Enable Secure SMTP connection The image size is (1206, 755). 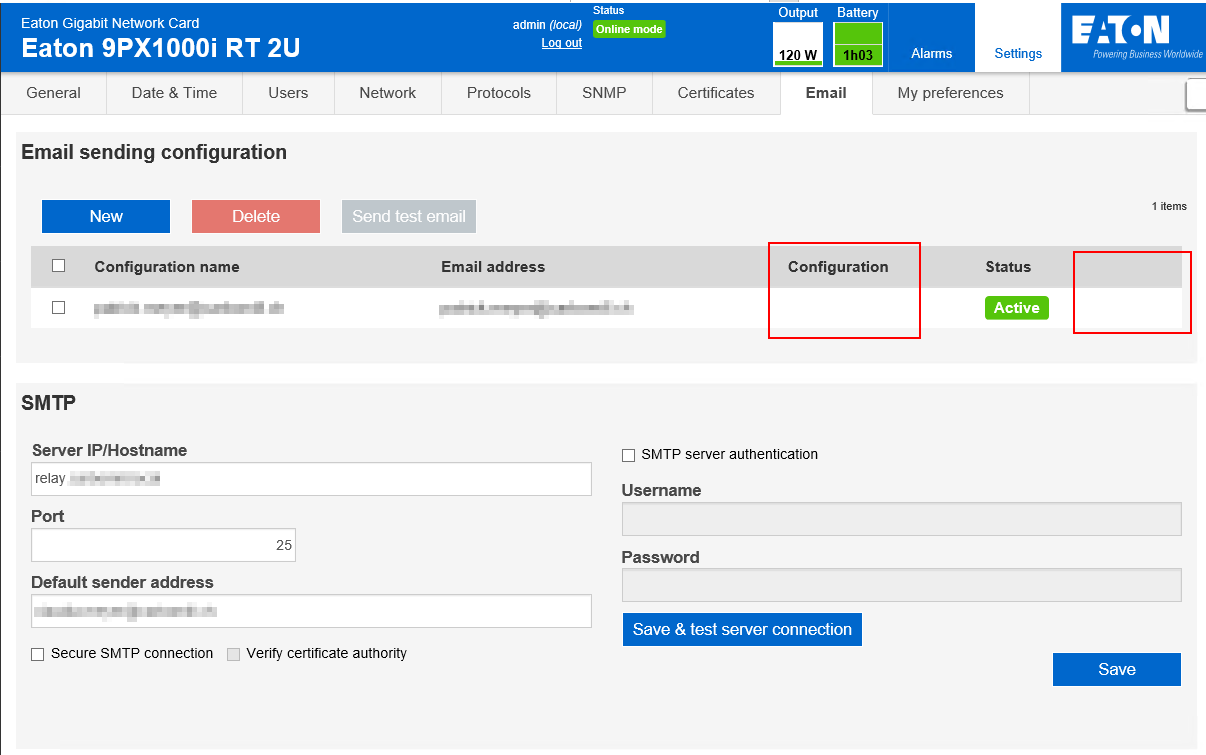(38, 654)
